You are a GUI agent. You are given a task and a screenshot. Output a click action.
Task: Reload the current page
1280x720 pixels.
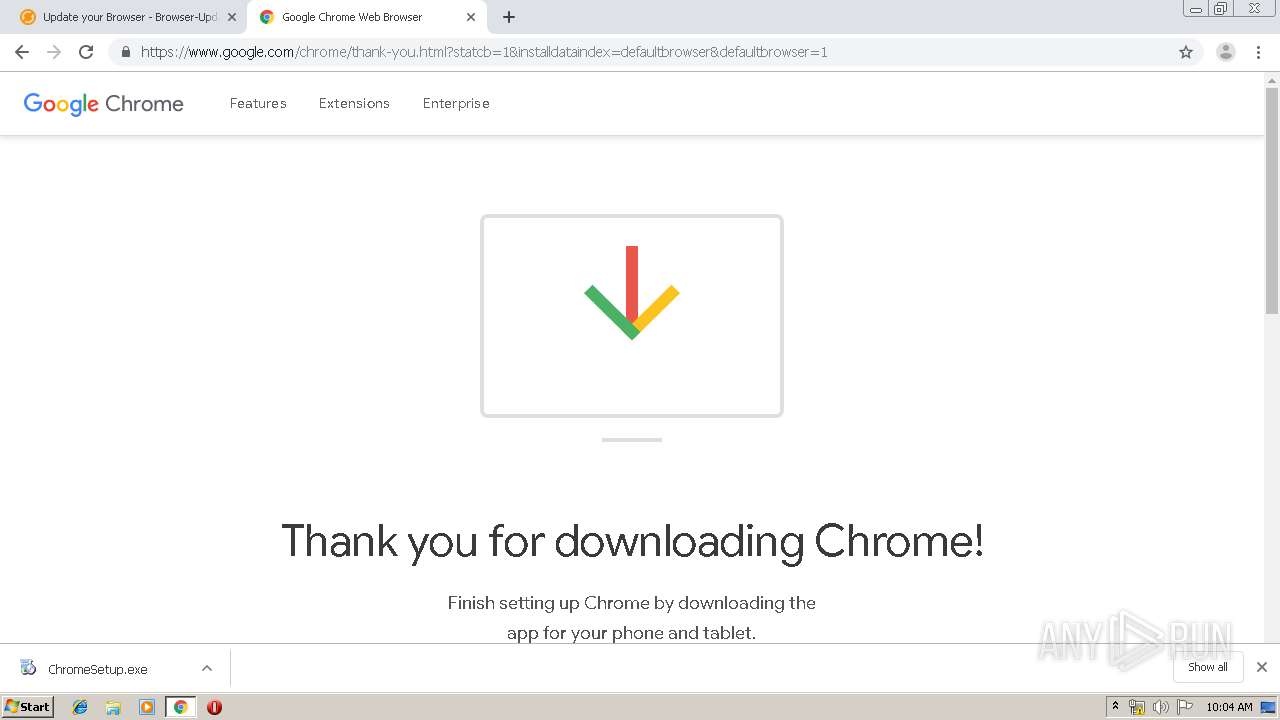click(x=86, y=52)
